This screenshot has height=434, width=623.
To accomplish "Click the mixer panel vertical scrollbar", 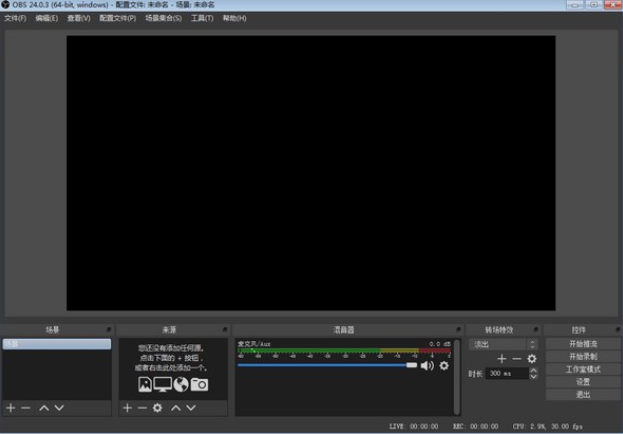I will 457,377.
